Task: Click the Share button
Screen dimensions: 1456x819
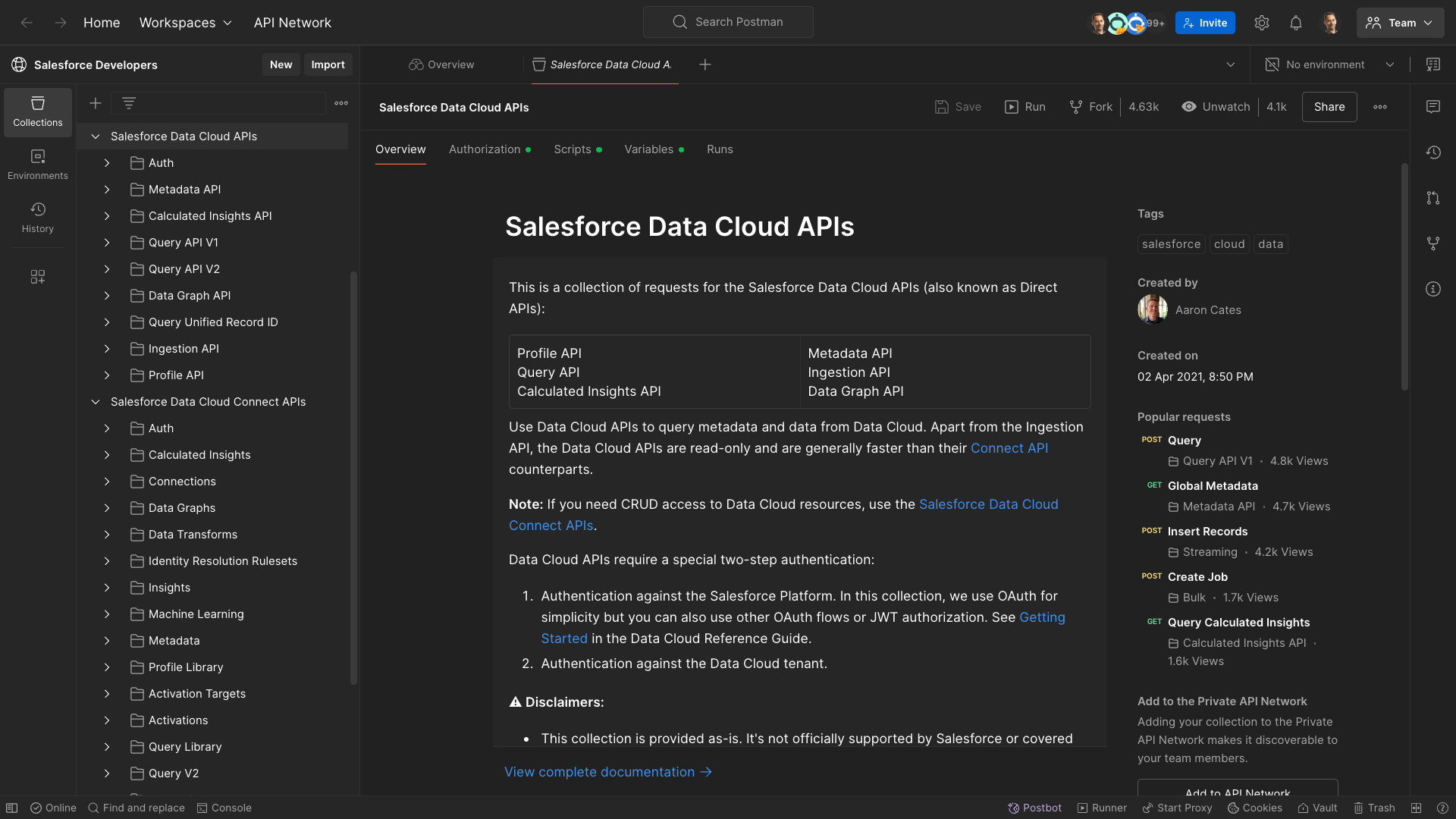Action: click(x=1329, y=107)
